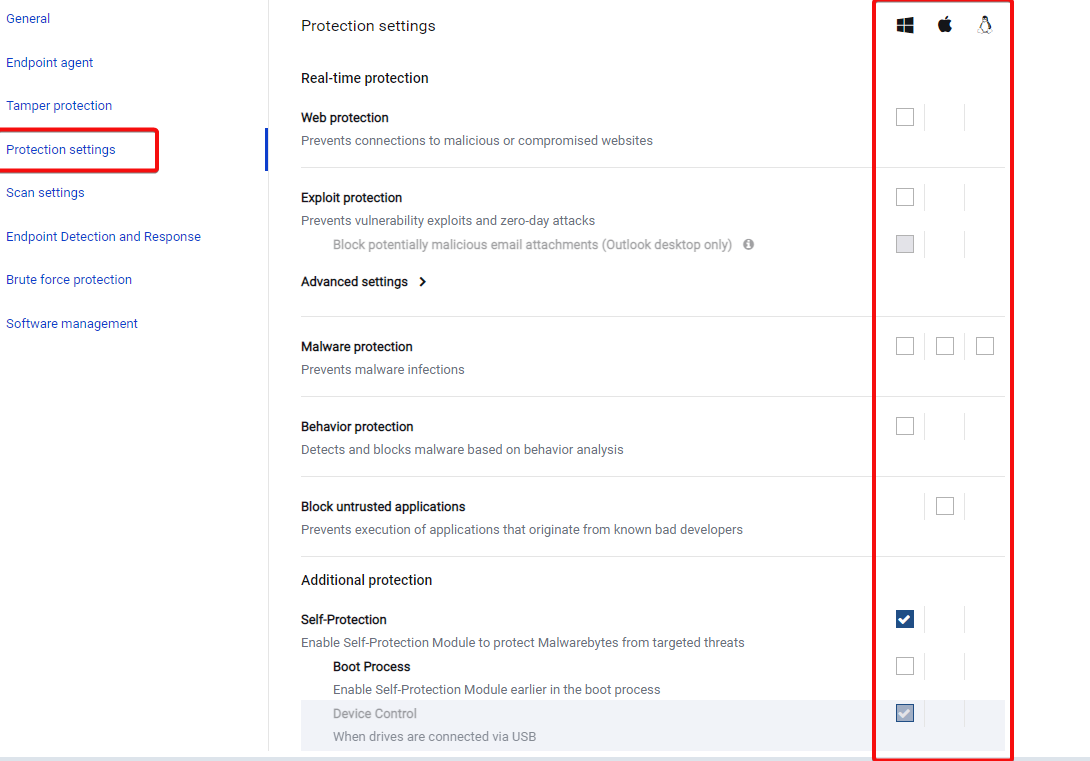Open the General settings tab

pyautogui.click(x=28, y=19)
